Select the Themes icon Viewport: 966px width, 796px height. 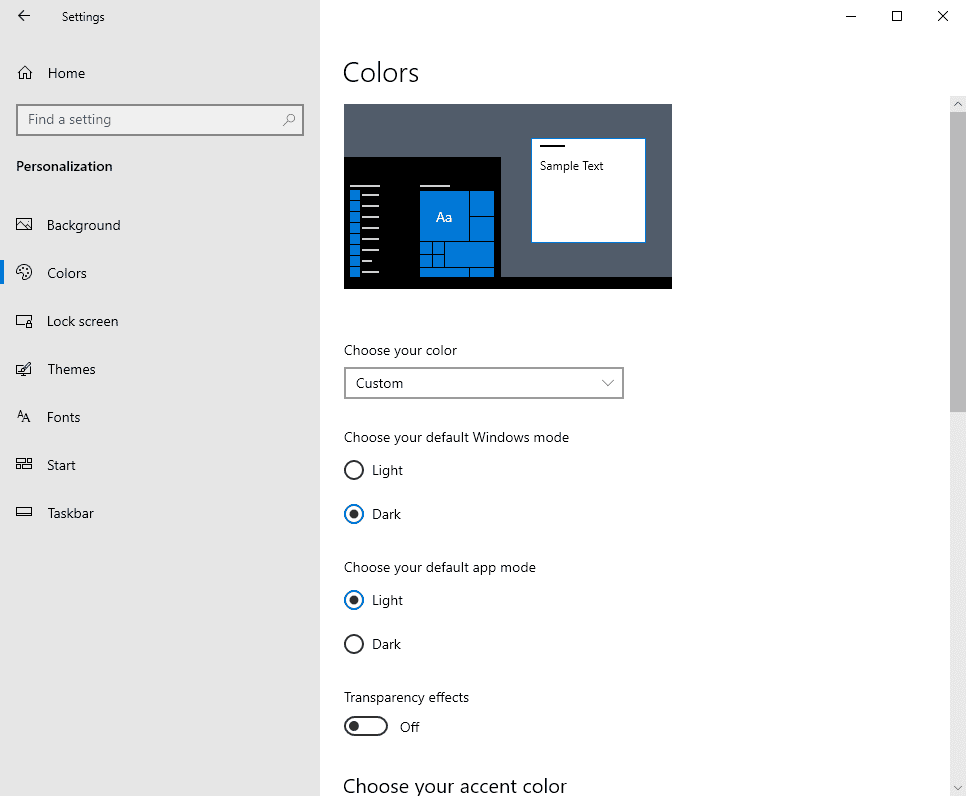pyautogui.click(x=24, y=369)
